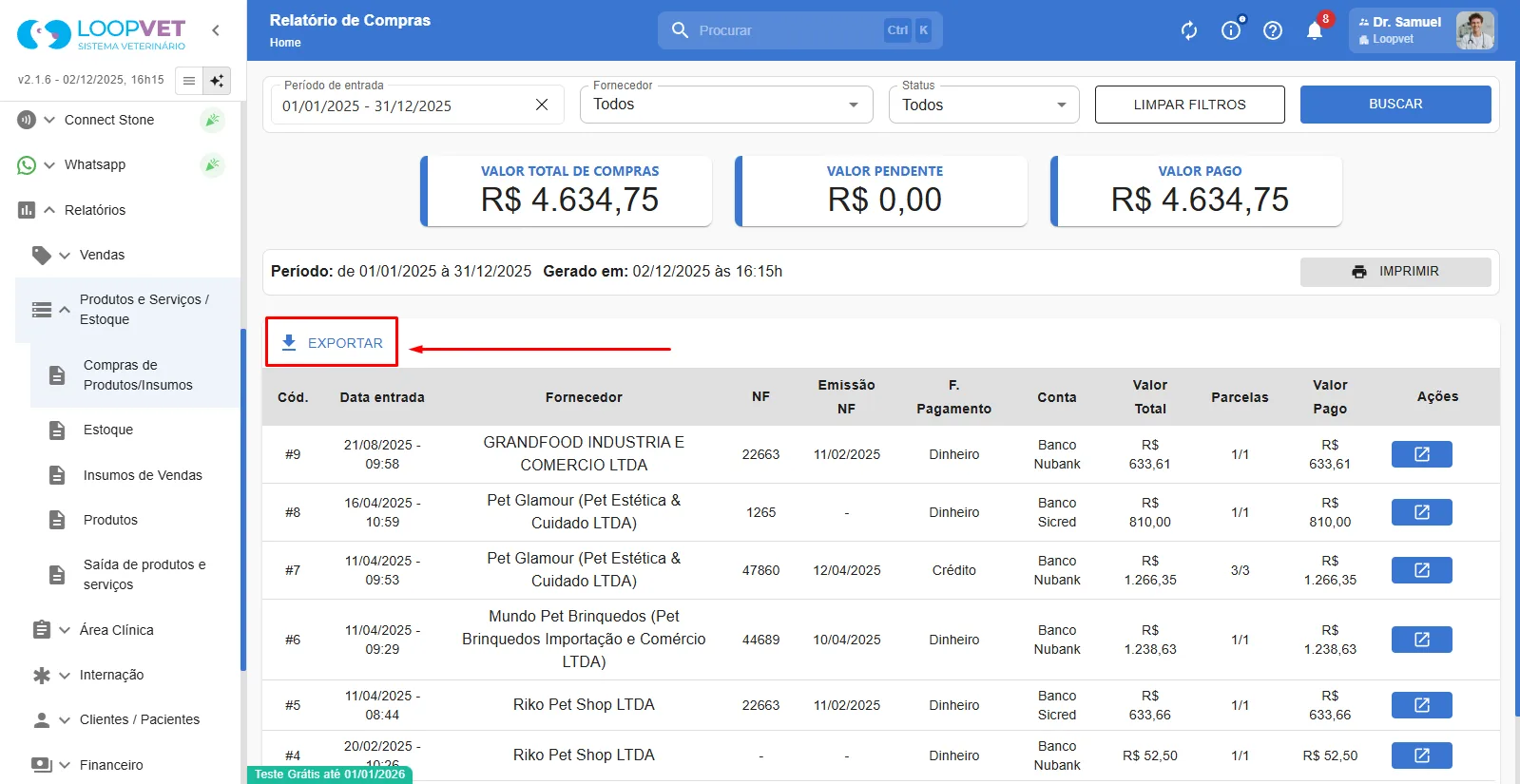
Task: Open the Fornecedor dropdown
Action: (726, 105)
